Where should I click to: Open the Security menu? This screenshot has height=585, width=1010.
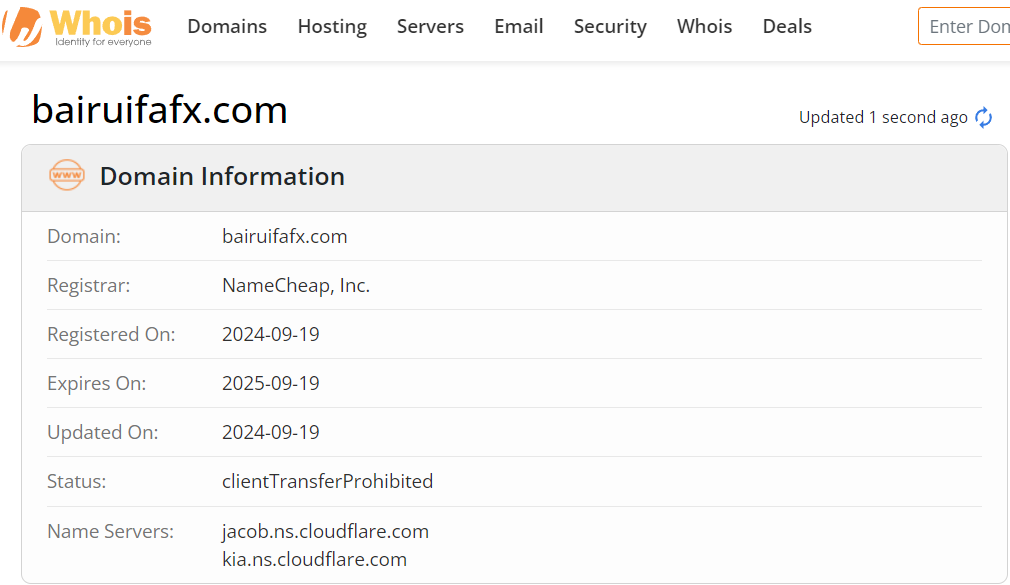click(610, 26)
